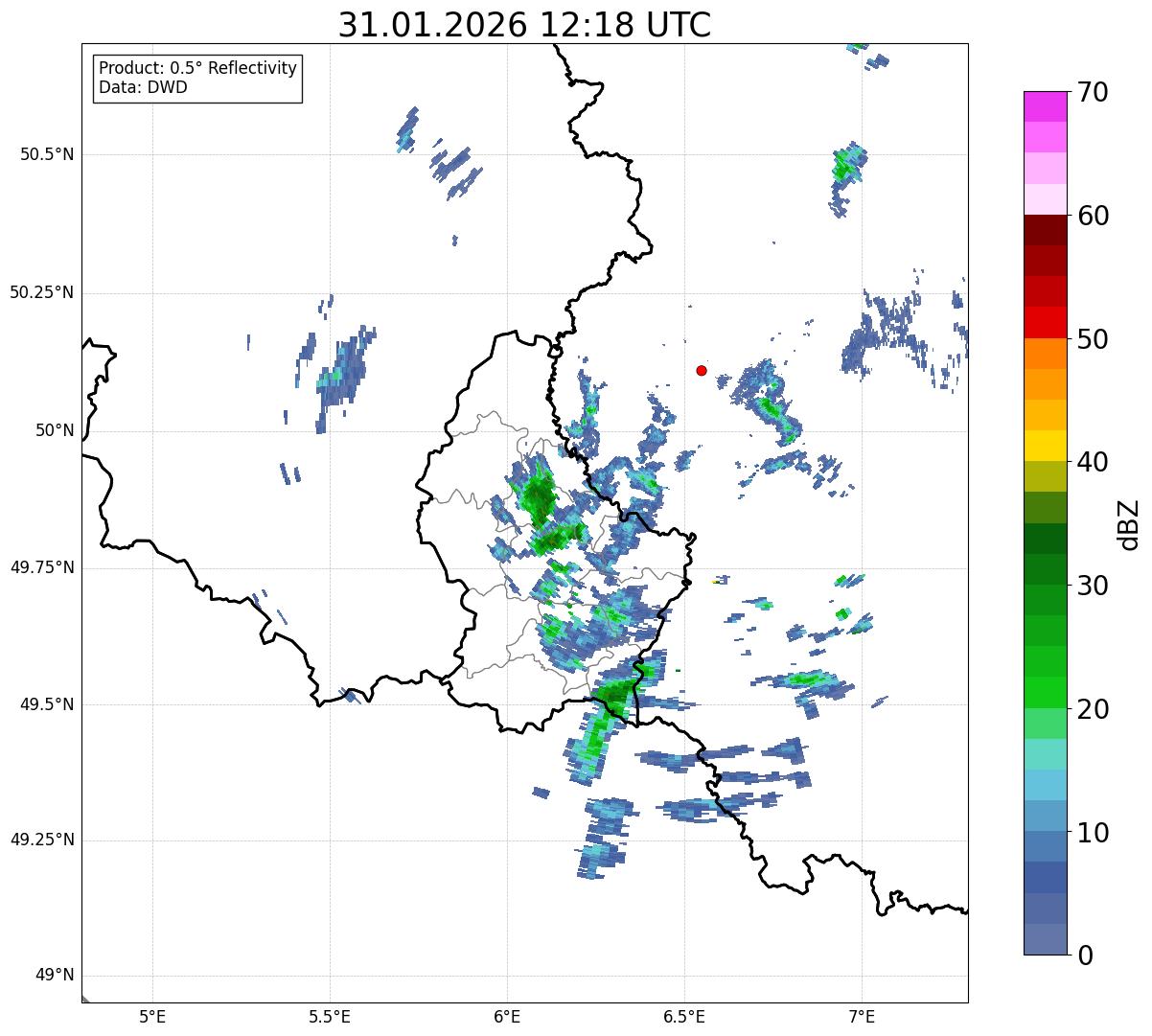Click the top magenta colorbar segment
The height and width of the screenshot is (1036, 1152).
pos(1046,106)
